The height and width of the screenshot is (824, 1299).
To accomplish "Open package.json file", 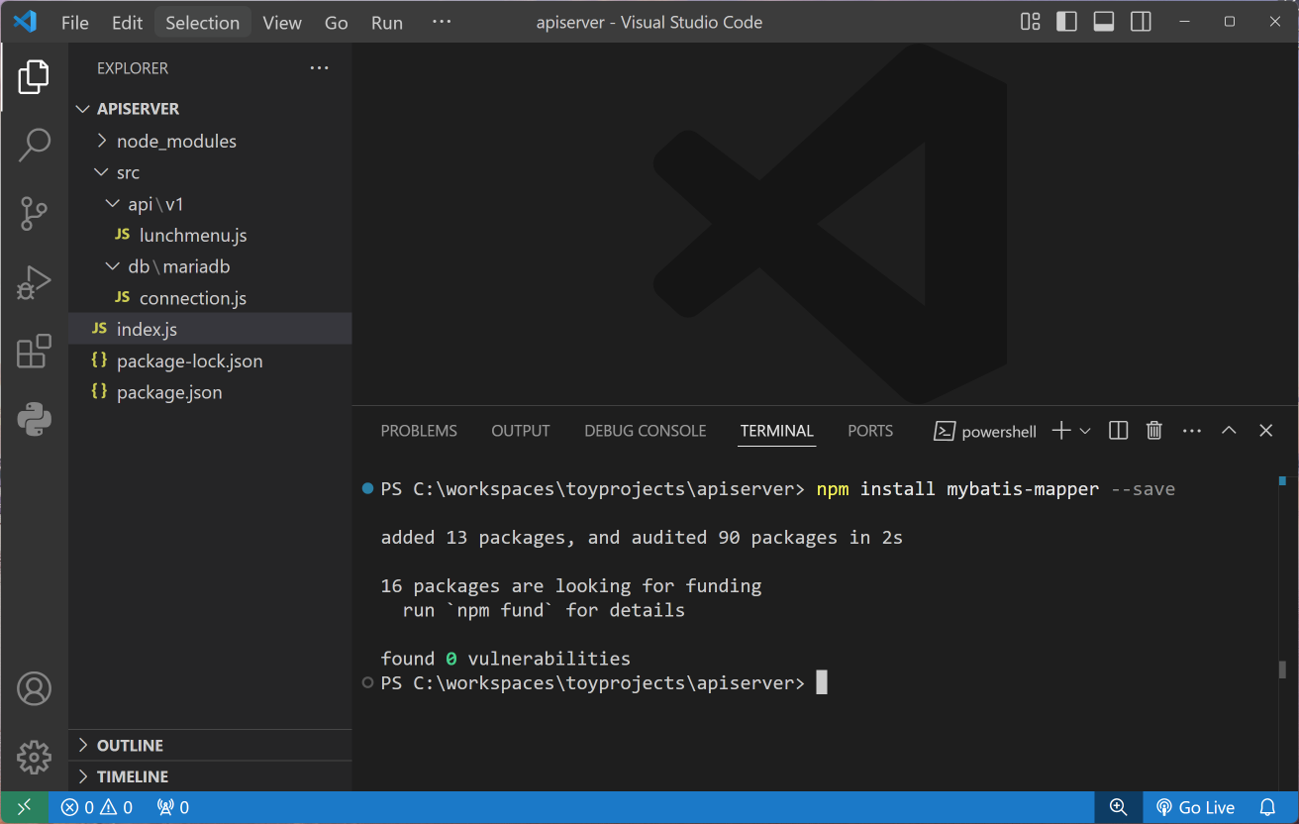I will (210, 392).
